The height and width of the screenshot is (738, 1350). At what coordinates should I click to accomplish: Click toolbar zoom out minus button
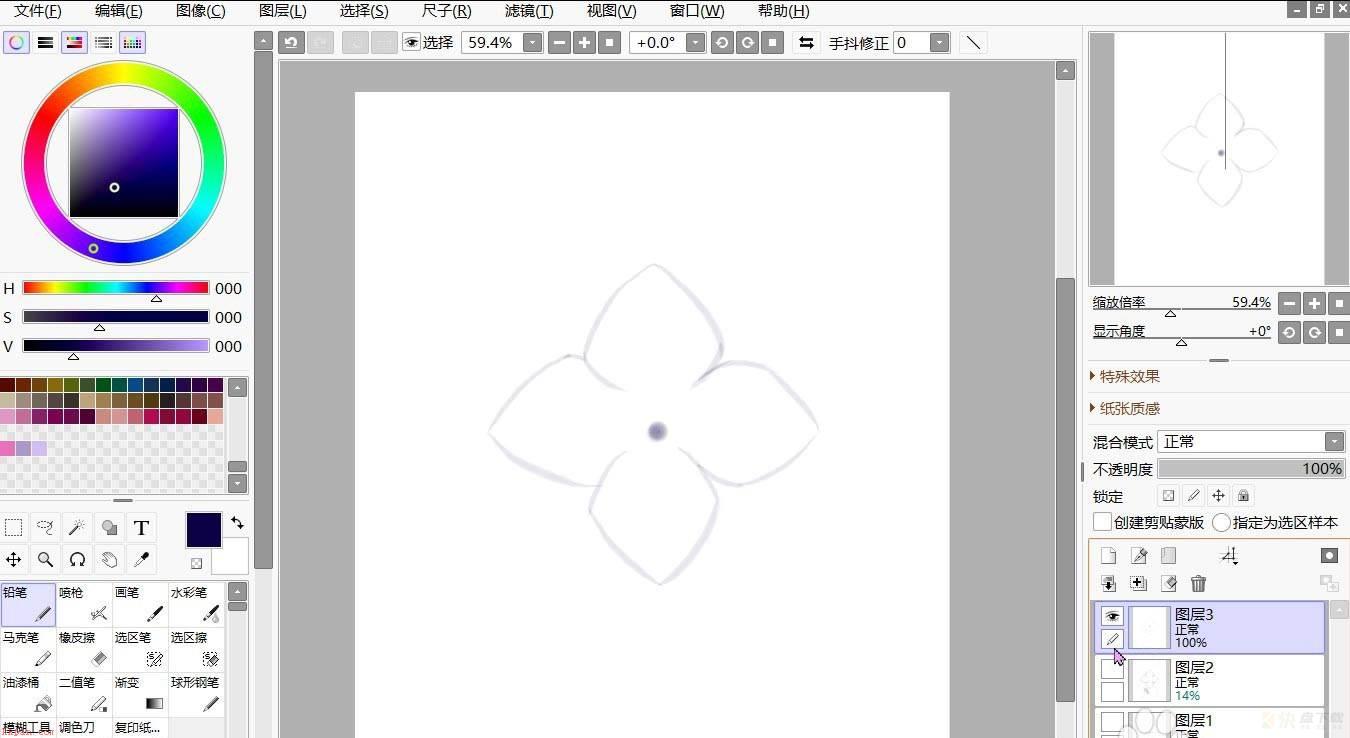[560, 43]
